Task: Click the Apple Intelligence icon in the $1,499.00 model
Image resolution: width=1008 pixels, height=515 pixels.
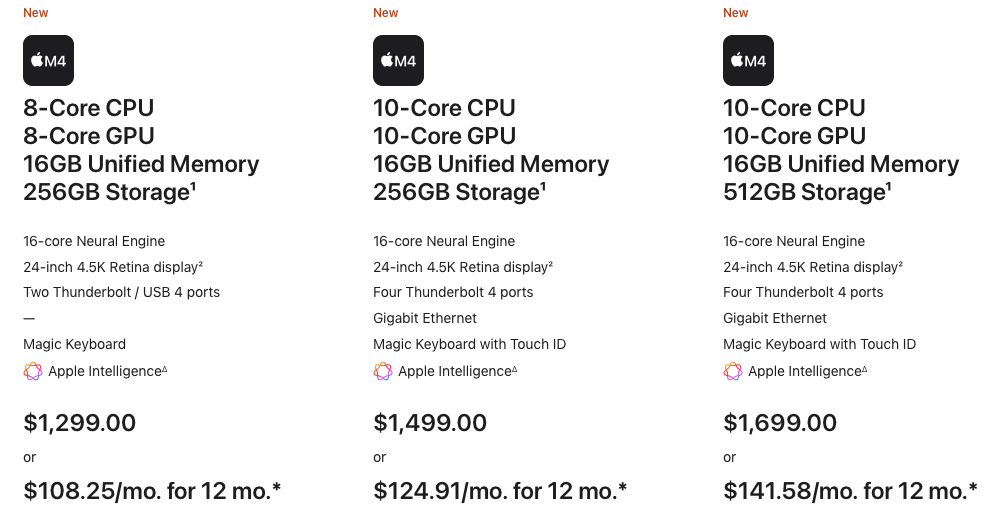Action: tap(383, 371)
